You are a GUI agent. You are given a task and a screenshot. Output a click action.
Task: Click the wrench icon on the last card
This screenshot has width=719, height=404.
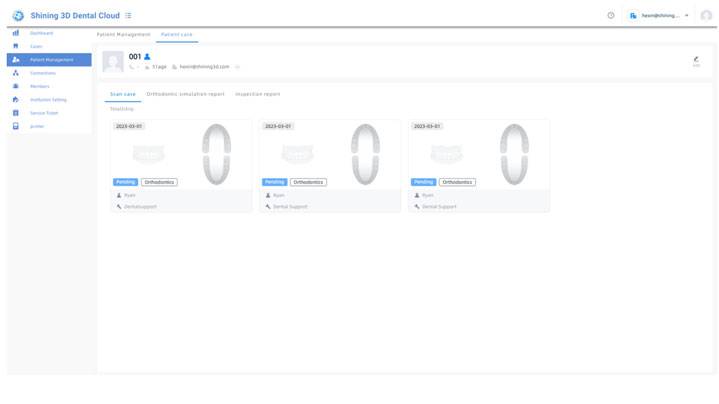[x=417, y=207]
